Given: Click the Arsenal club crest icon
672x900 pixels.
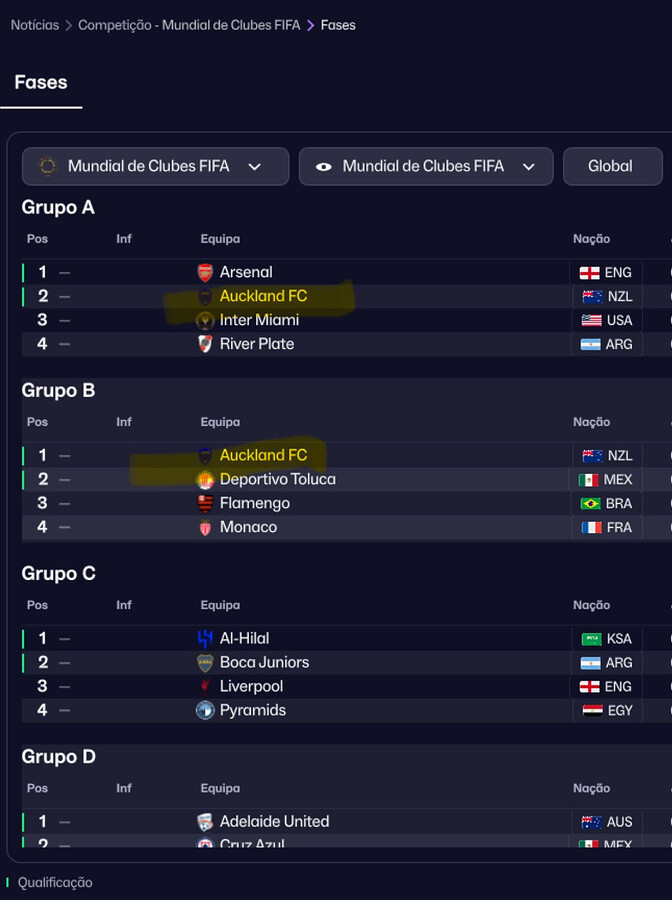Looking at the screenshot, I should 205,272.
